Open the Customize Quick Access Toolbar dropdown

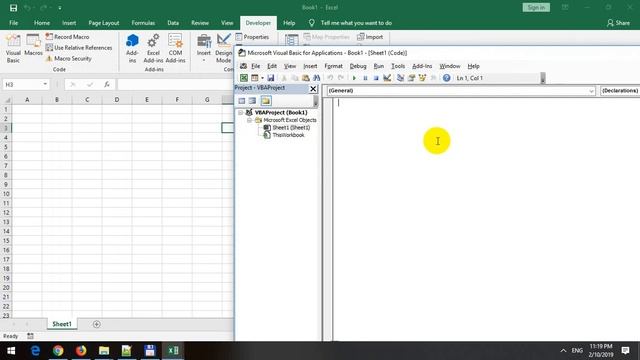[x=60, y=8]
